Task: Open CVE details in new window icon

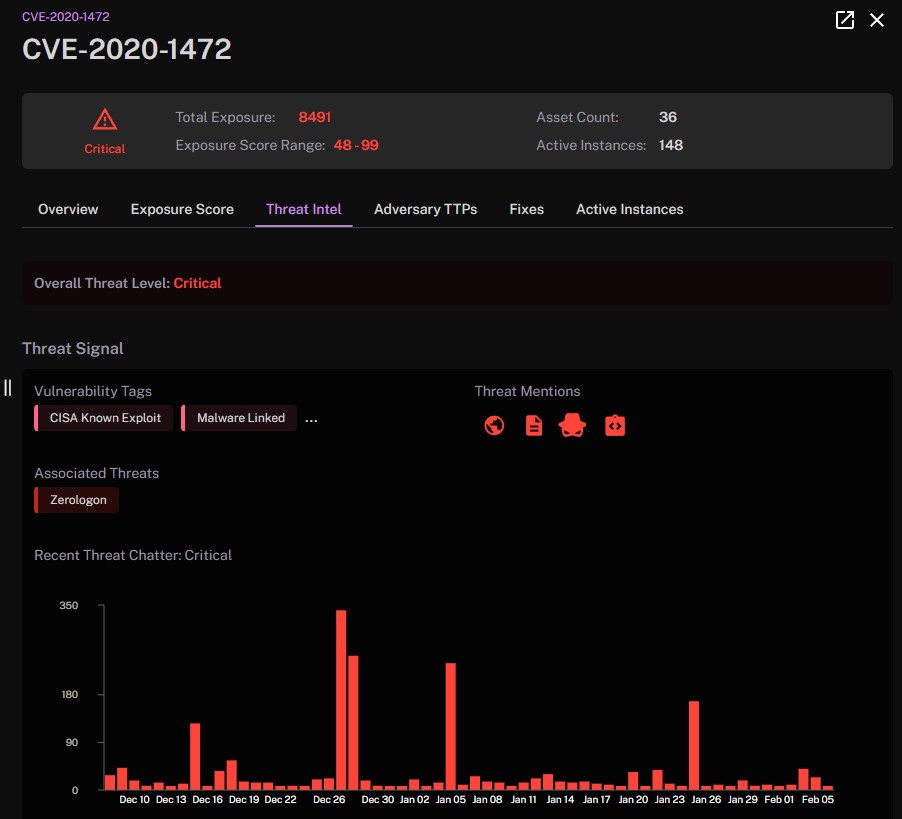Action: 844,20
